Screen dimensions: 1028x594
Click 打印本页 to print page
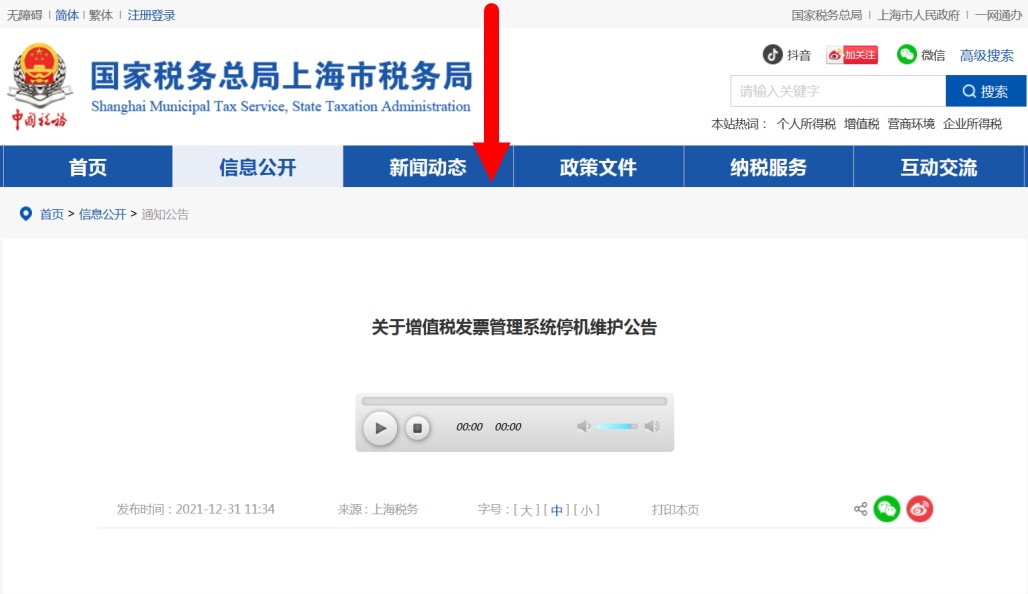point(675,510)
